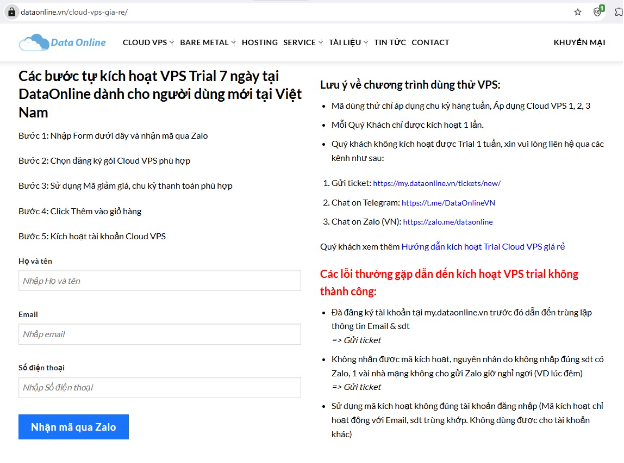The width and height of the screenshot is (624, 463).
Task: Click the heading Các bước tự kích hoạt VPS Trial
Action: (160, 94)
